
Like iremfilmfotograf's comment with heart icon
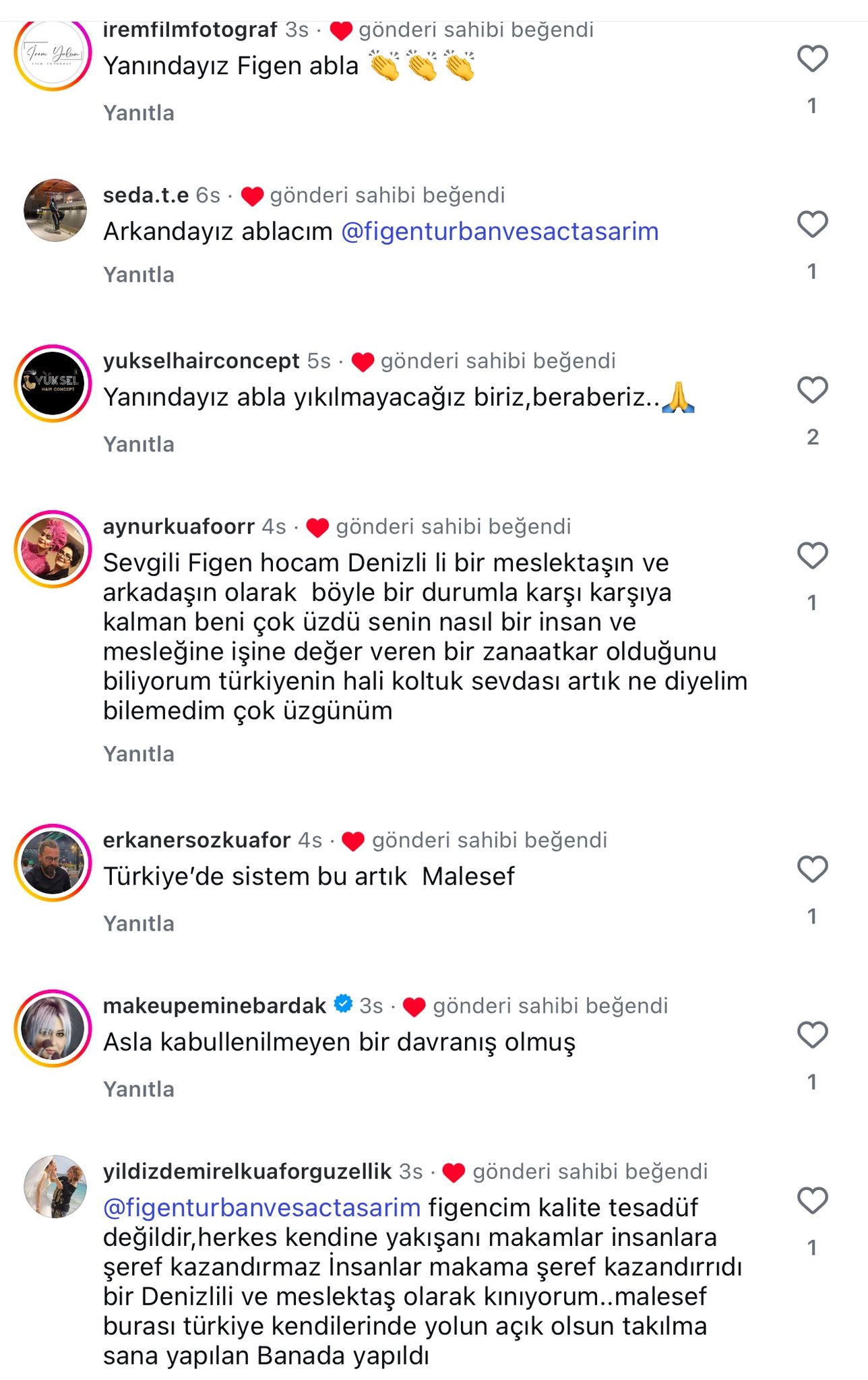coord(812,59)
